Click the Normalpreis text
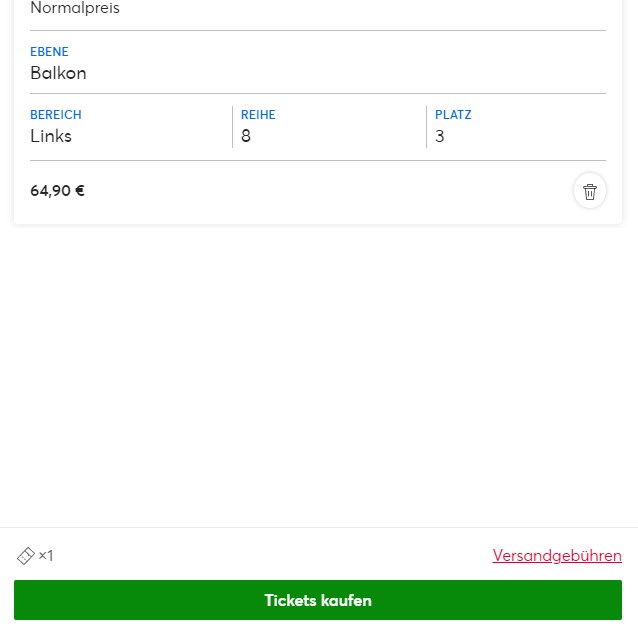638x629 pixels. 75,8
